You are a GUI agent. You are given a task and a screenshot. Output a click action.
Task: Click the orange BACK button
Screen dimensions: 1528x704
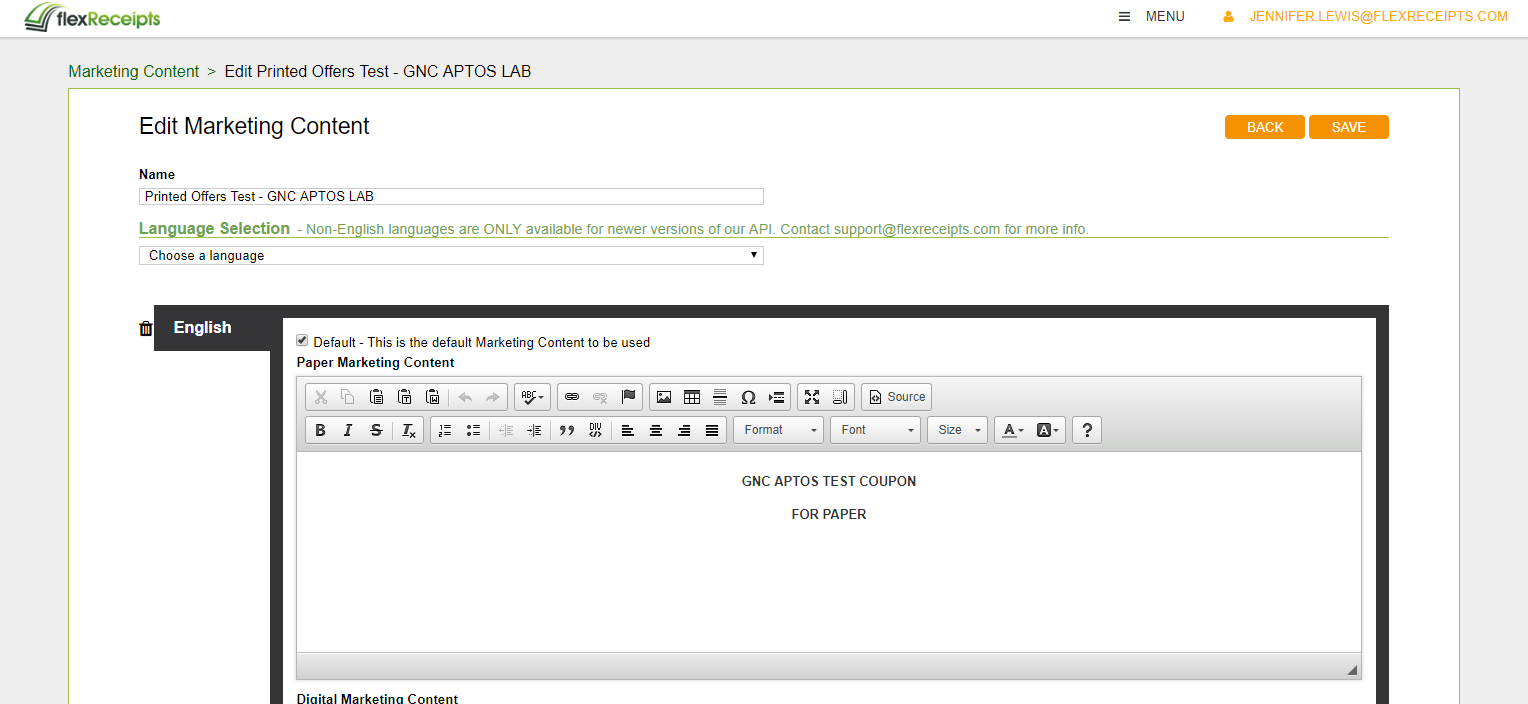click(x=1265, y=127)
